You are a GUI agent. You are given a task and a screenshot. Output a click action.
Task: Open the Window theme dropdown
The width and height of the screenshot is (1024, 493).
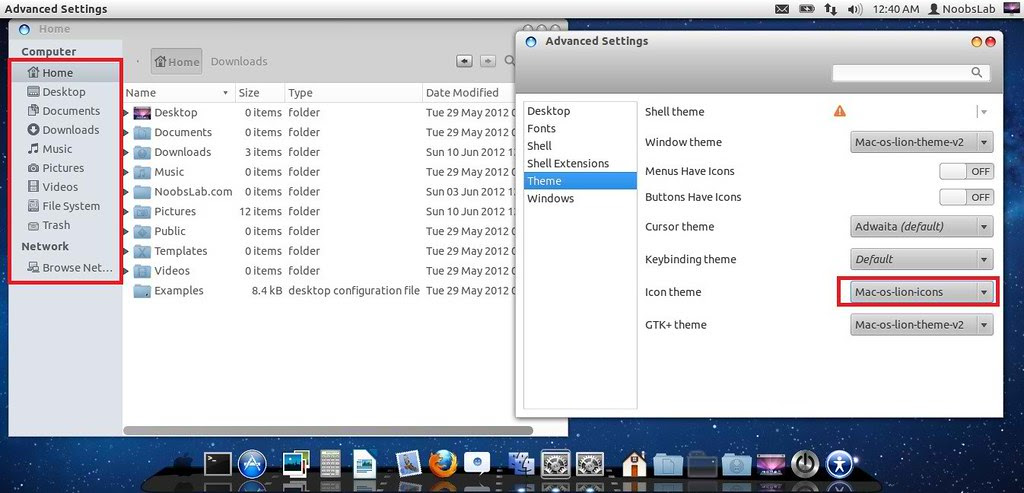click(921, 142)
